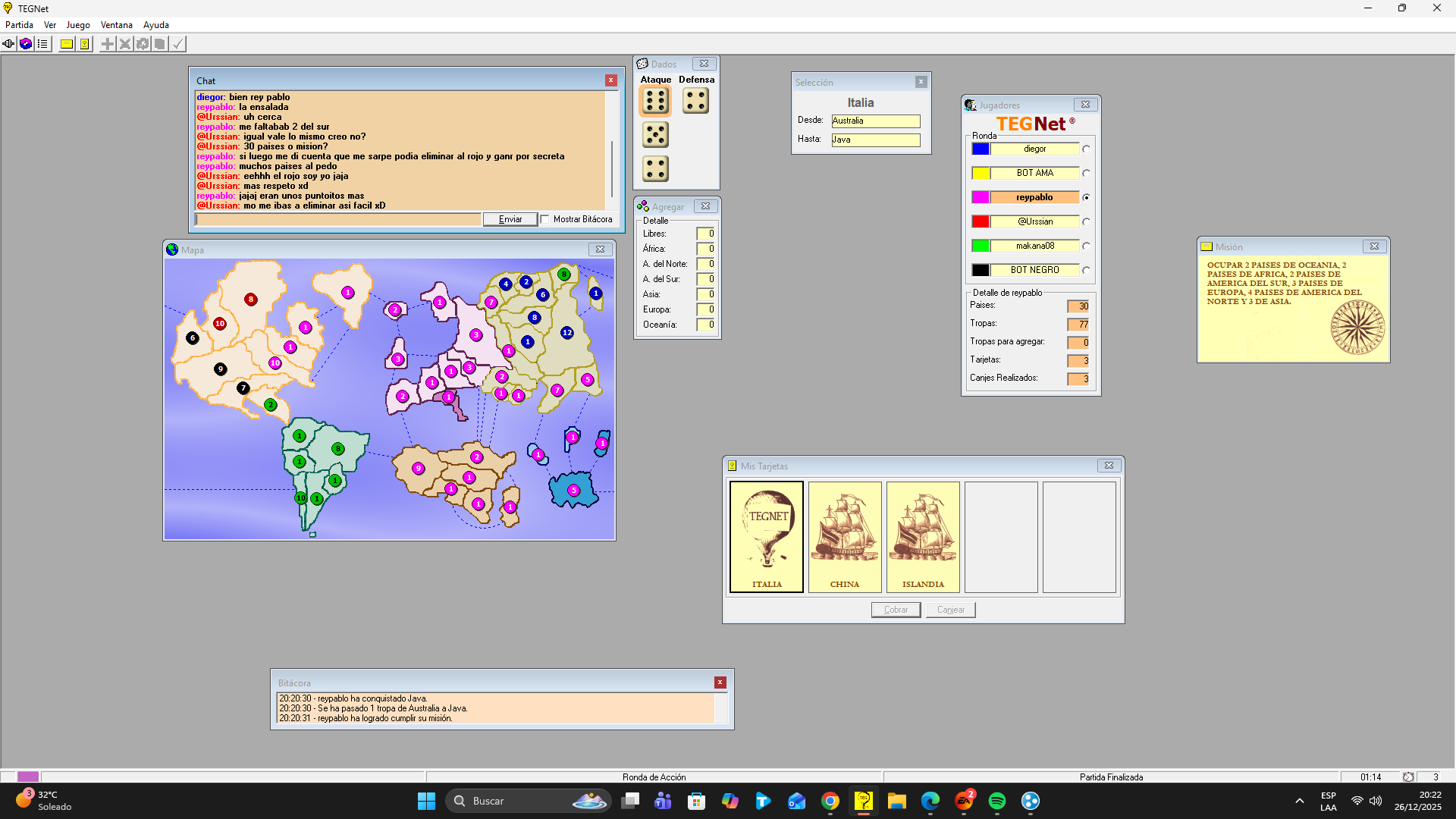Enable the Mostrar Bitácora checkbox
Screen dimensions: 1456x819
coord(544,220)
